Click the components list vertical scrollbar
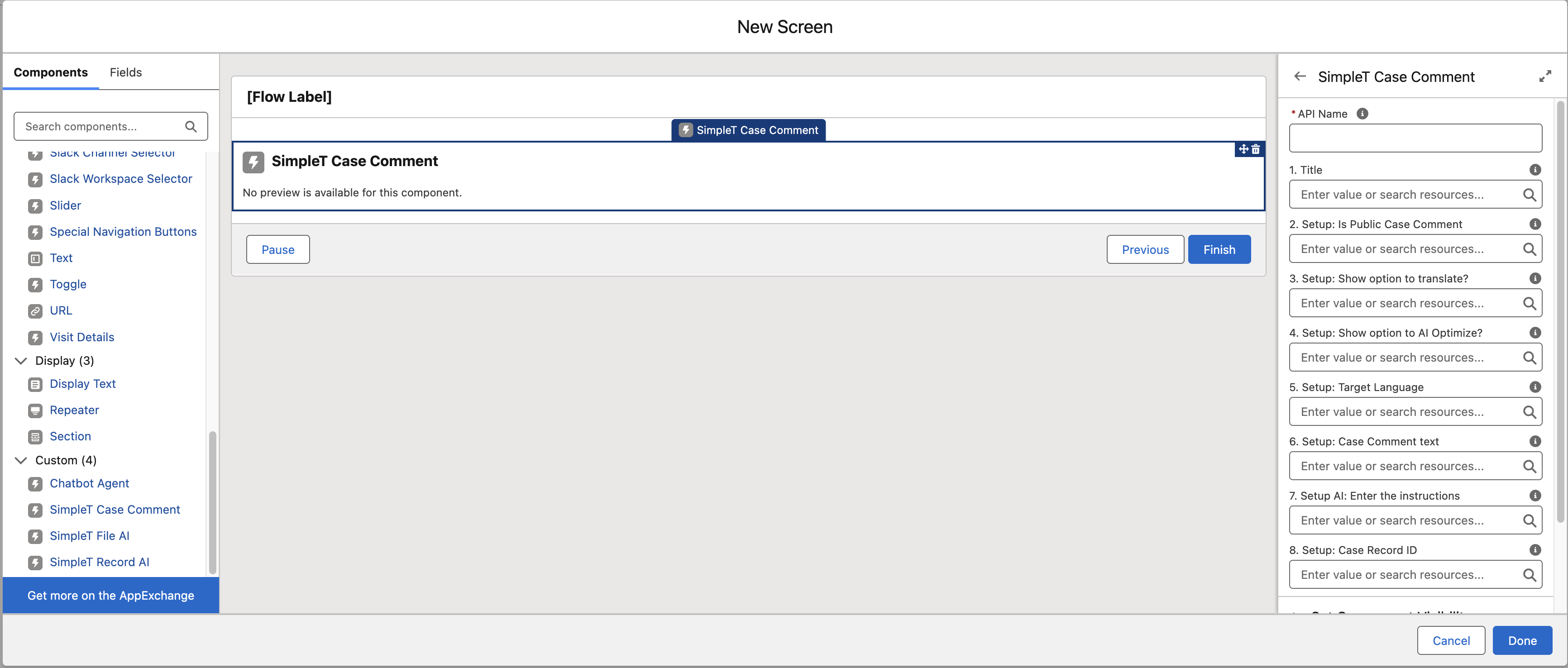 pos(212,502)
